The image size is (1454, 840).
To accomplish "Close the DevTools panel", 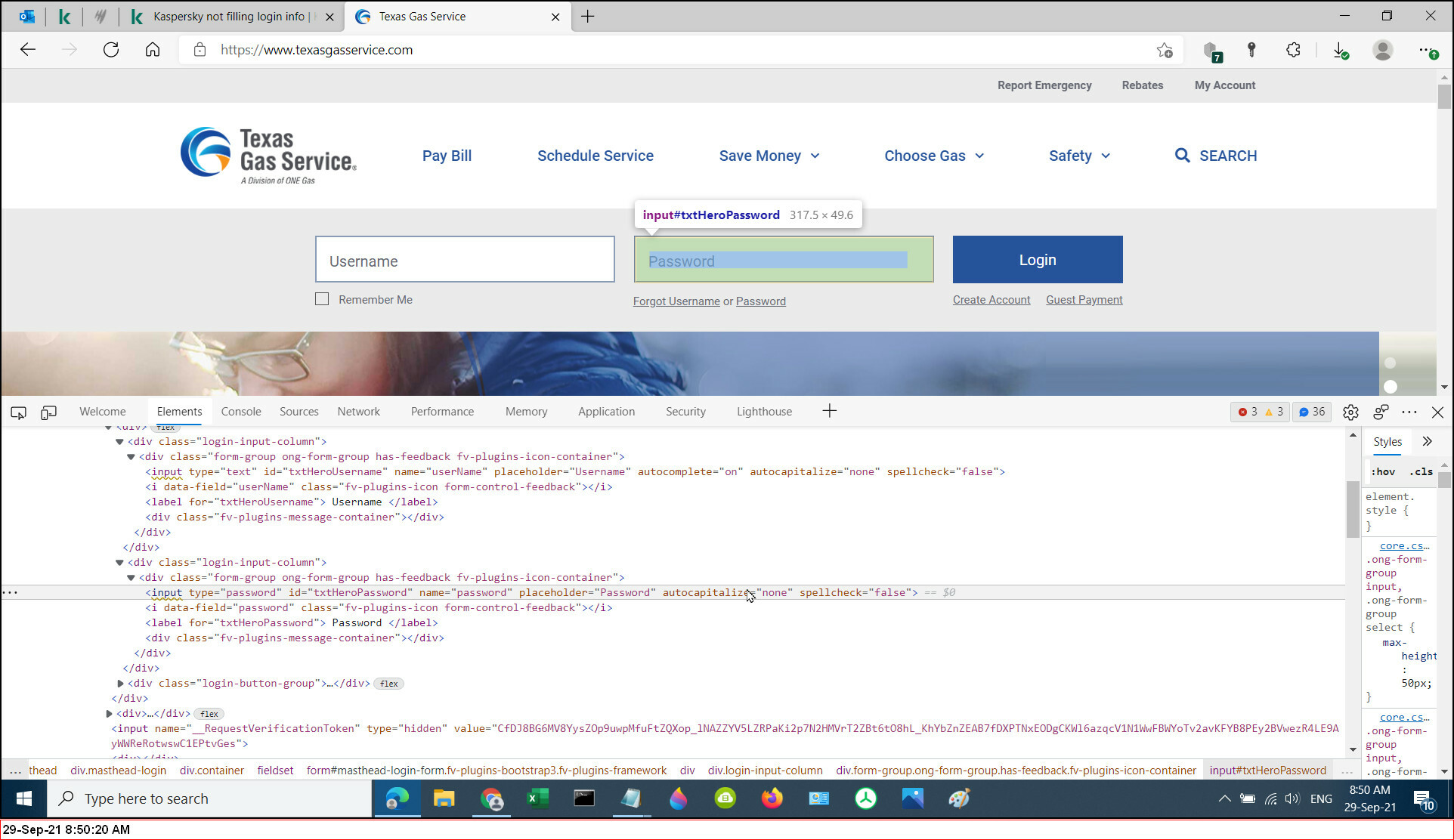I will [1437, 412].
